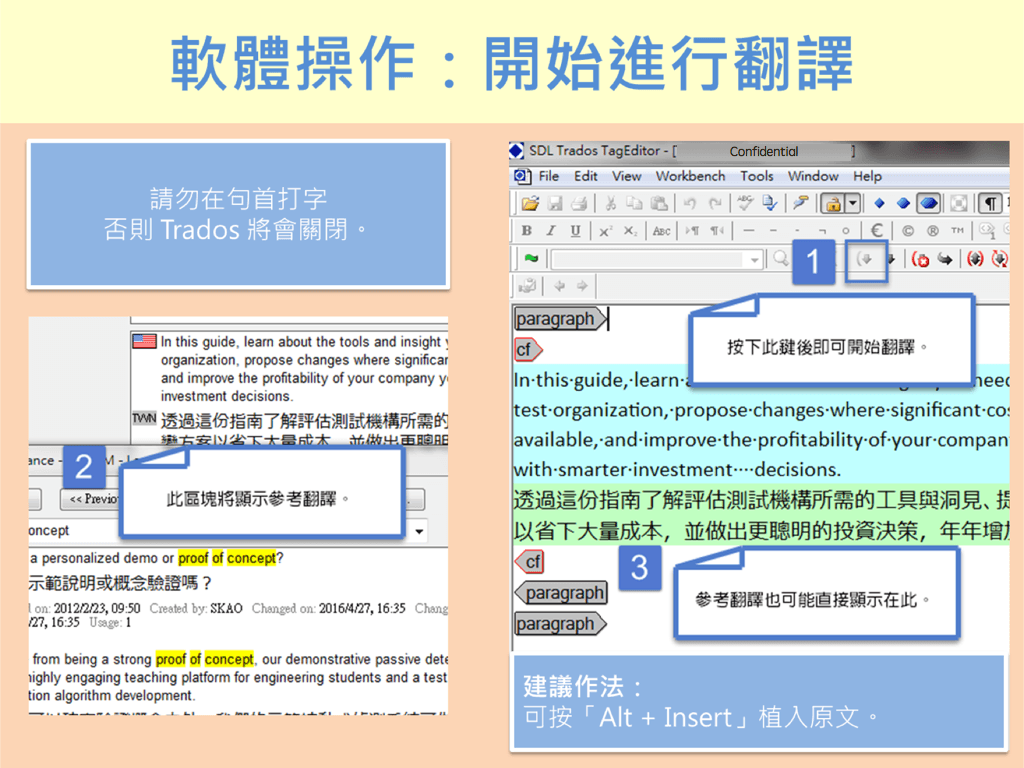Screen dimensions: 1024x768
Task: Toggle Italic formatting
Action: tap(551, 231)
